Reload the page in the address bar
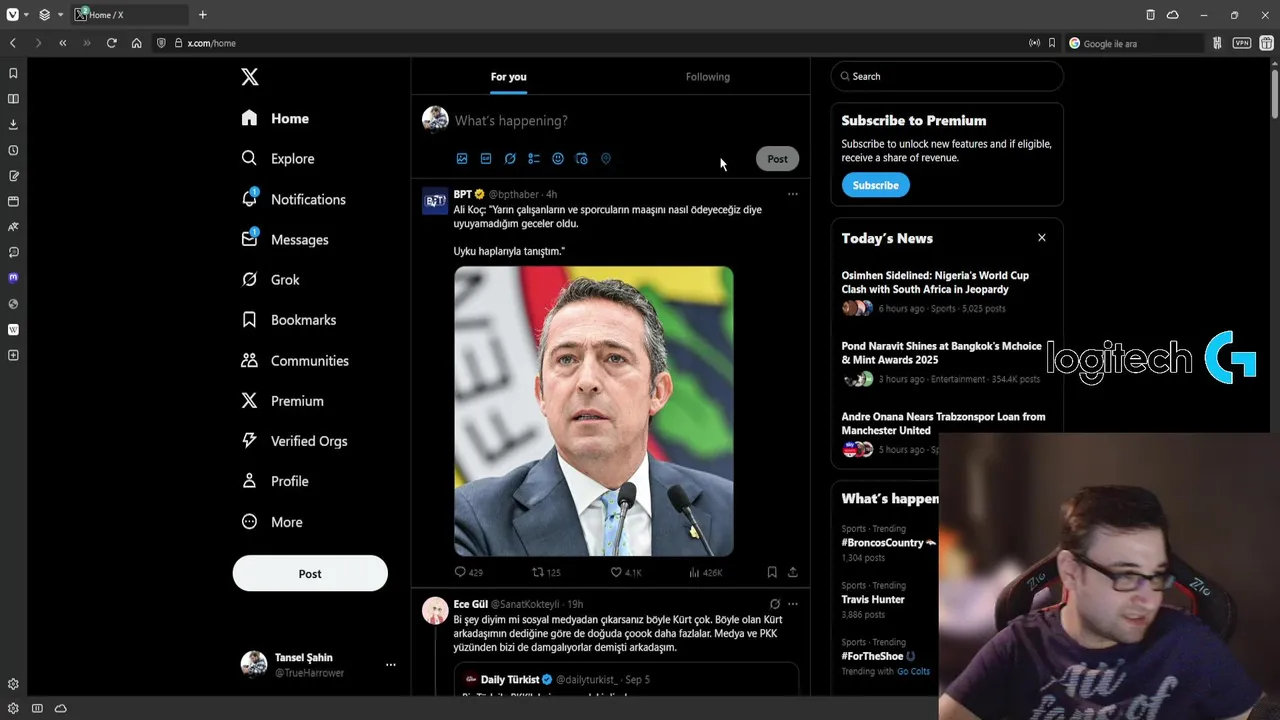The image size is (1280, 720). (111, 43)
